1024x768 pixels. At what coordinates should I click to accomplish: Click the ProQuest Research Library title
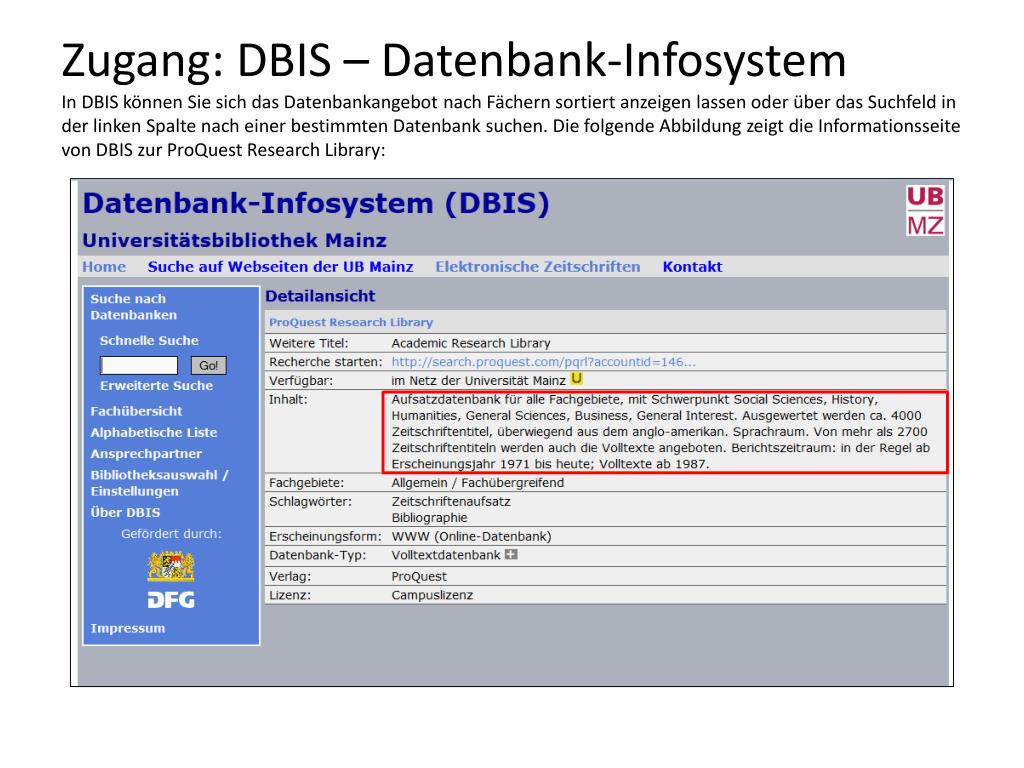[x=351, y=322]
